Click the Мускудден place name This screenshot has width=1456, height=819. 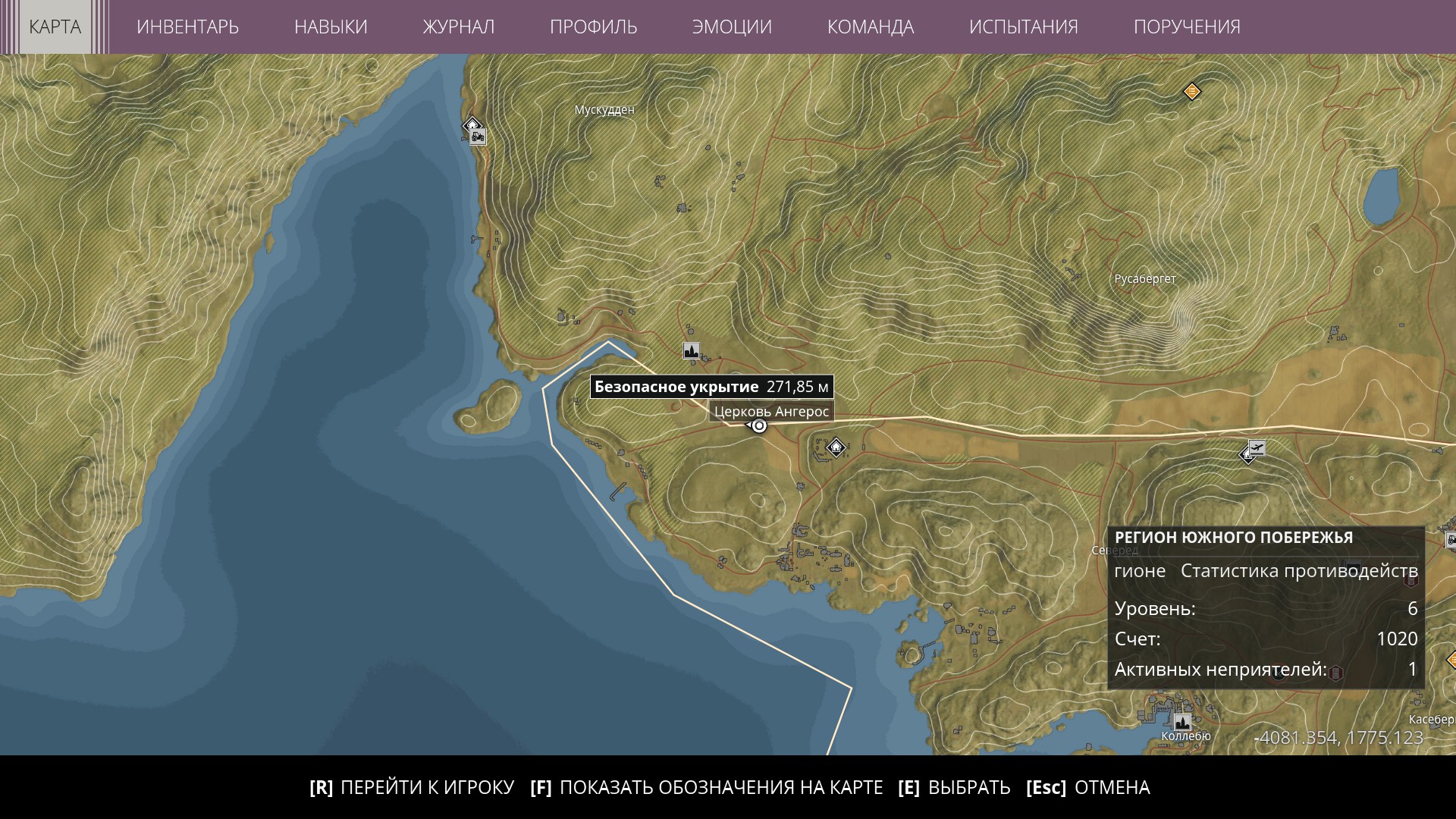(x=604, y=110)
